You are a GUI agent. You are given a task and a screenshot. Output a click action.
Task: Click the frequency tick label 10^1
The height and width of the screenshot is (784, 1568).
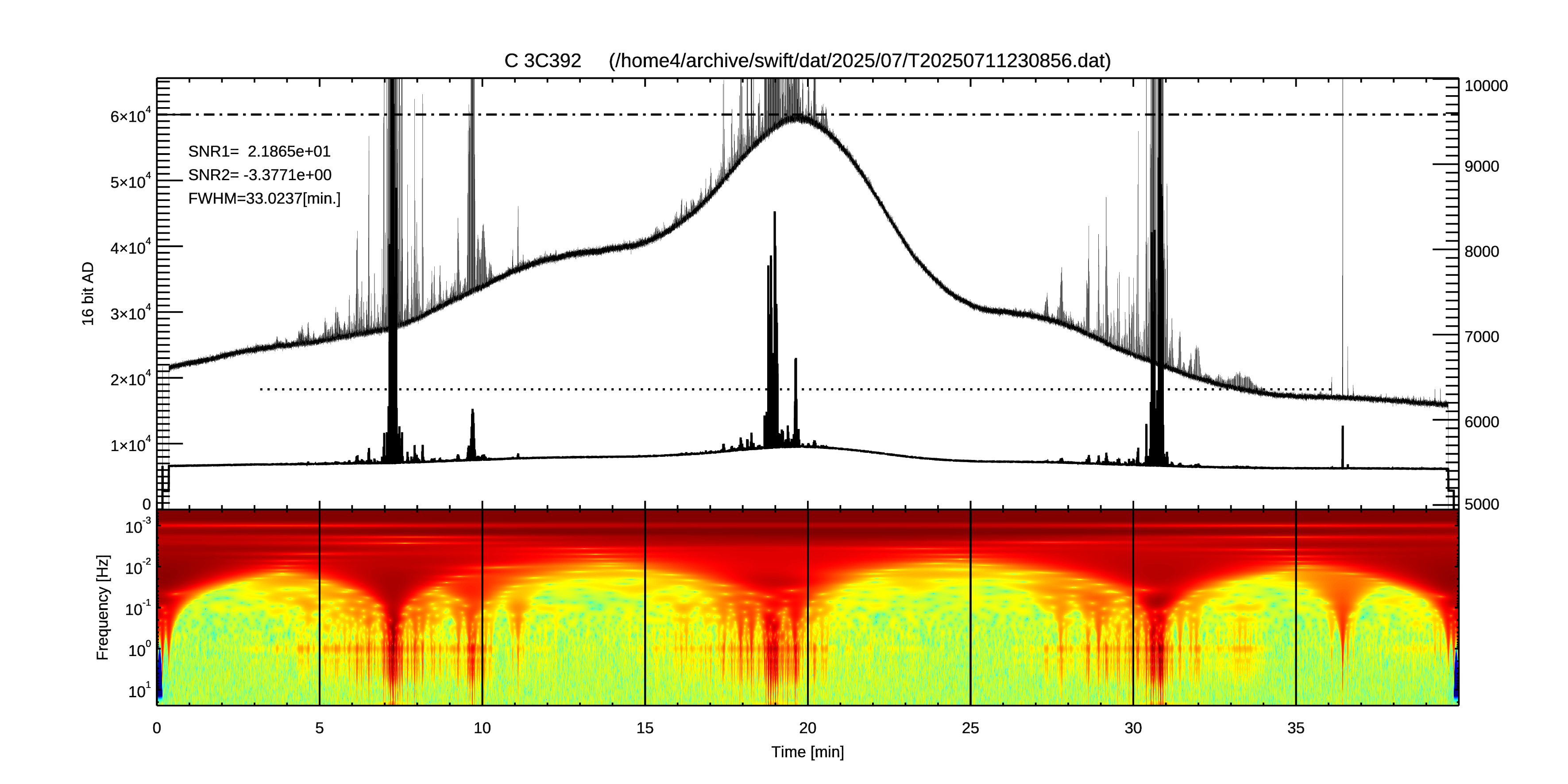pyautogui.click(x=139, y=691)
